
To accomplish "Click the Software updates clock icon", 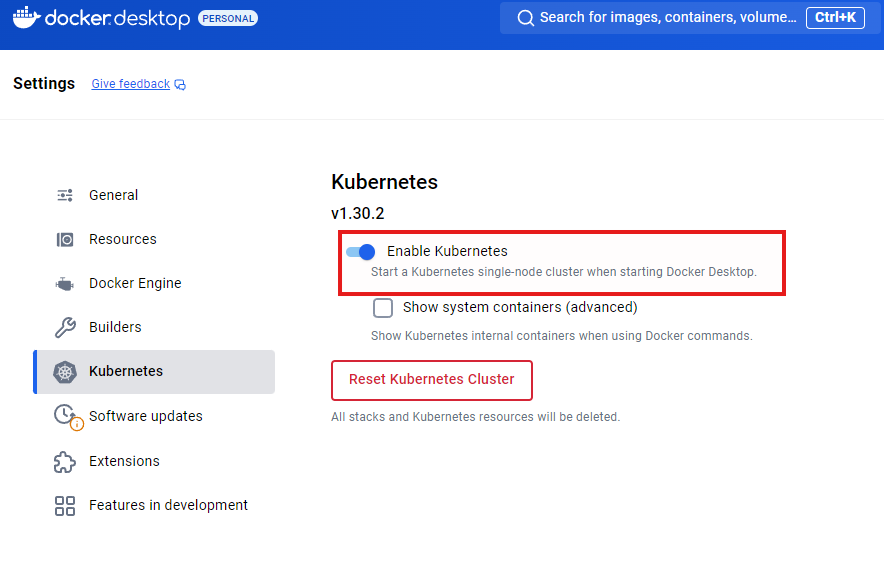I will coord(64,414).
